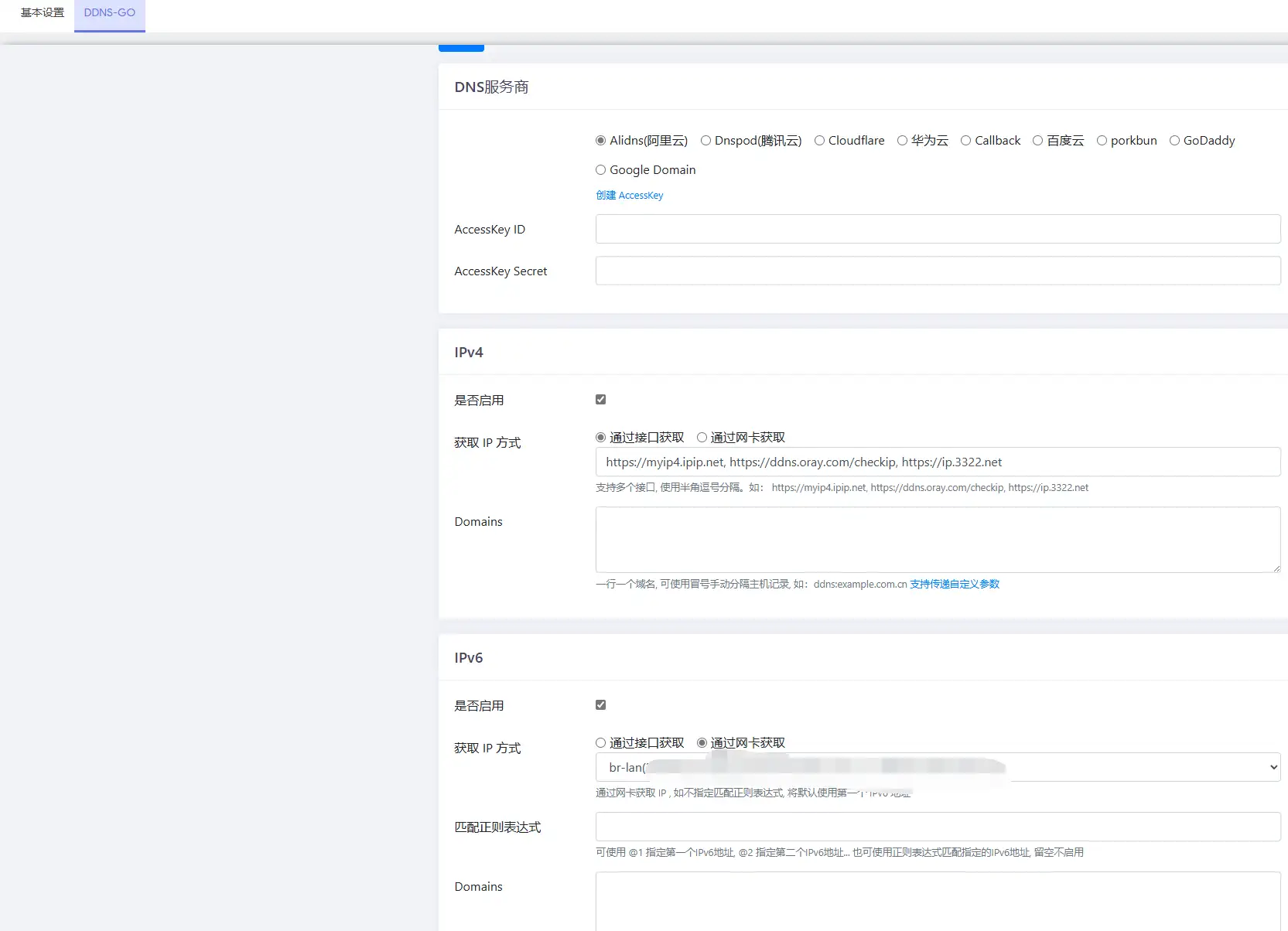
Task: Select 通过网卡获取 for IPv4
Action: 702,437
